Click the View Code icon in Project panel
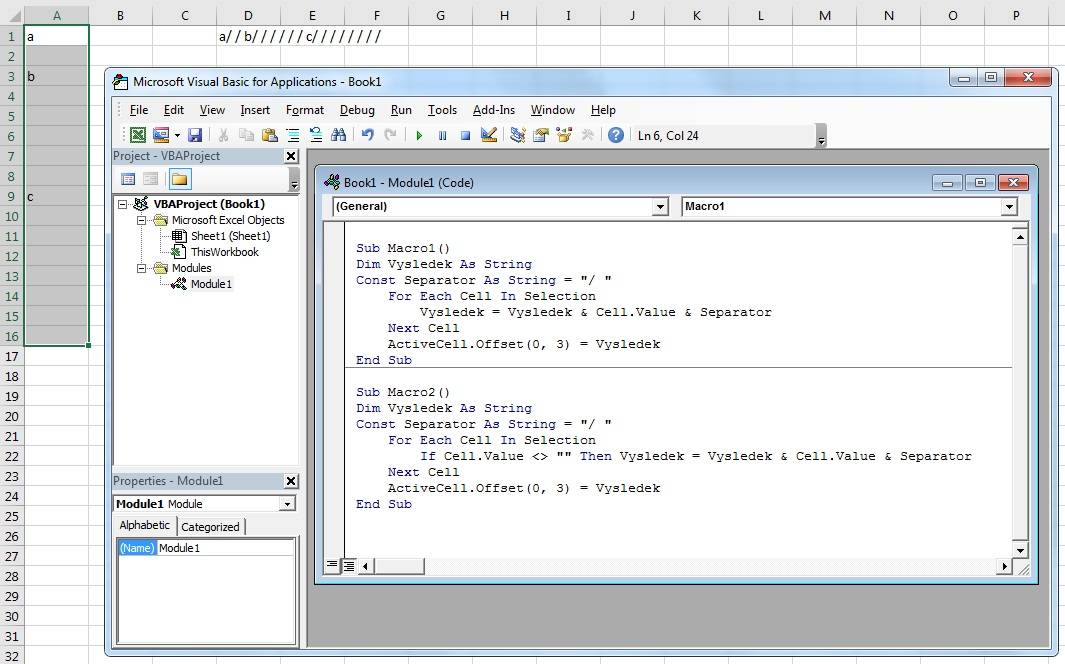The width and height of the screenshot is (1065, 664). [128, 179]
